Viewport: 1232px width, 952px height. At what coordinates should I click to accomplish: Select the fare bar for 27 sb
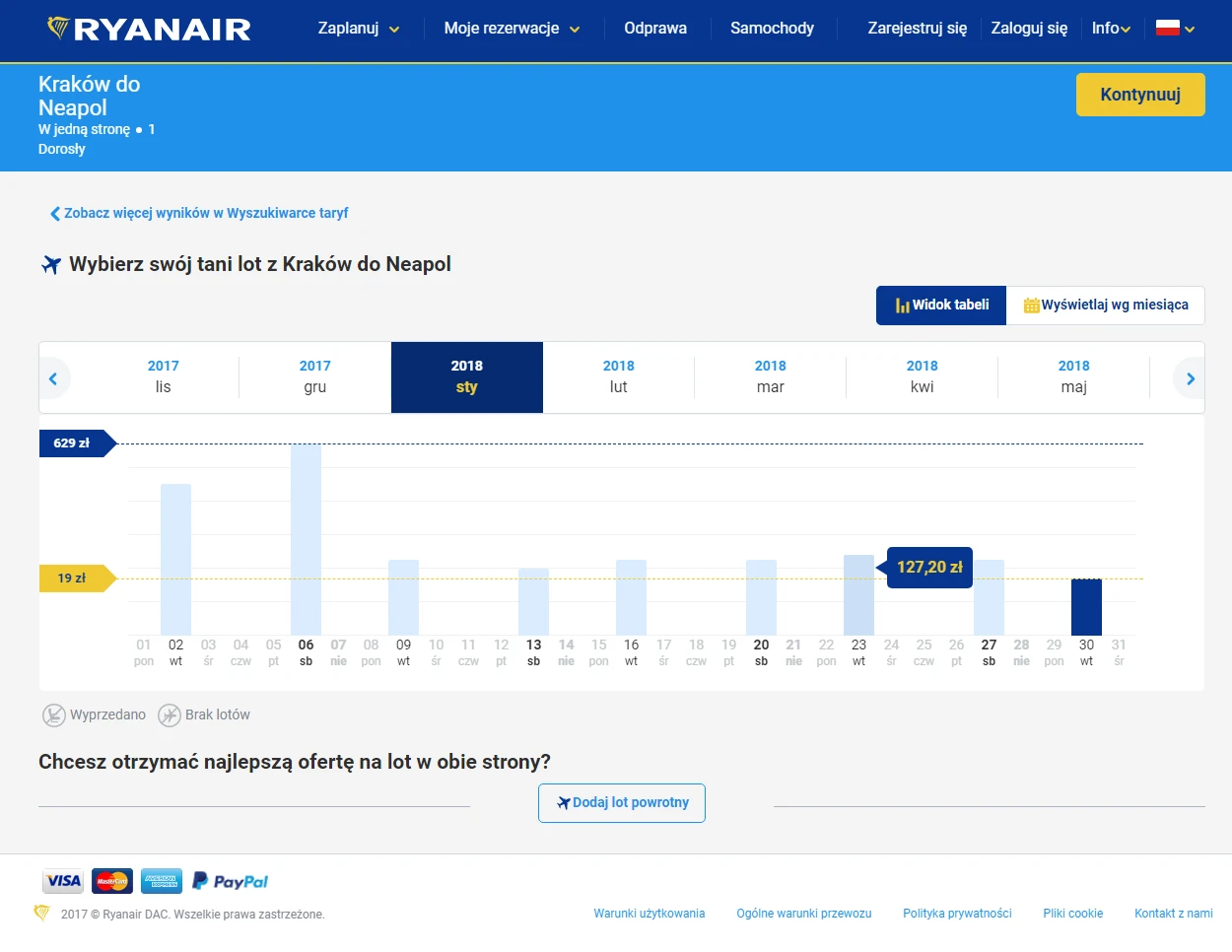989,597
